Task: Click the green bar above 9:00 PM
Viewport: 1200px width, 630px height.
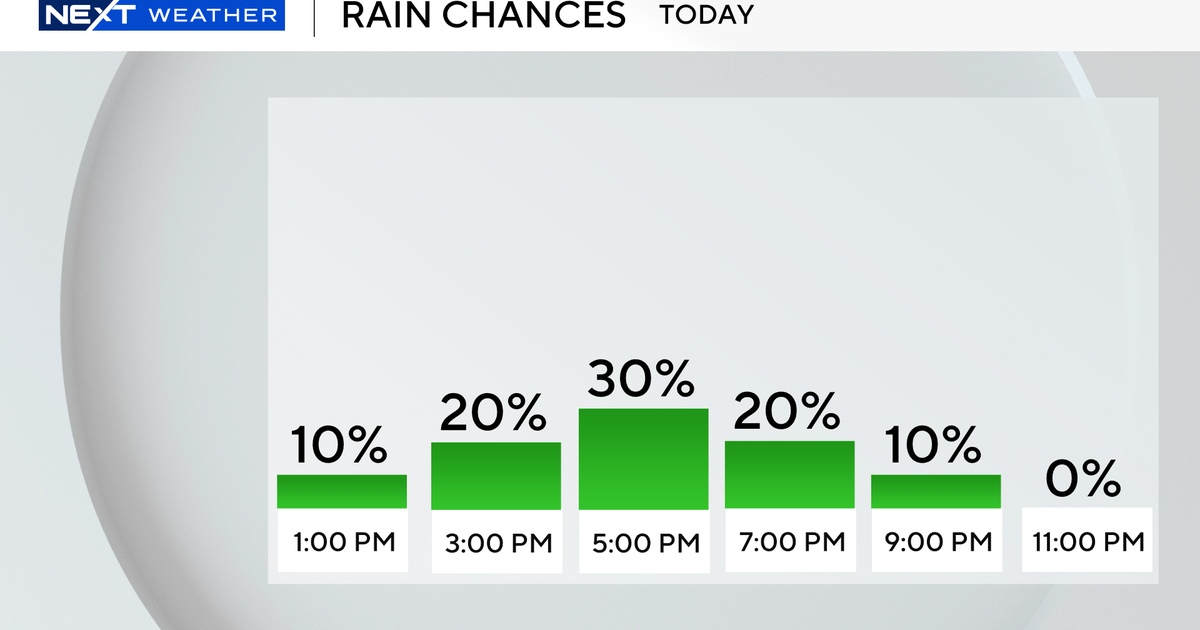Action: [x=936, y=491]
